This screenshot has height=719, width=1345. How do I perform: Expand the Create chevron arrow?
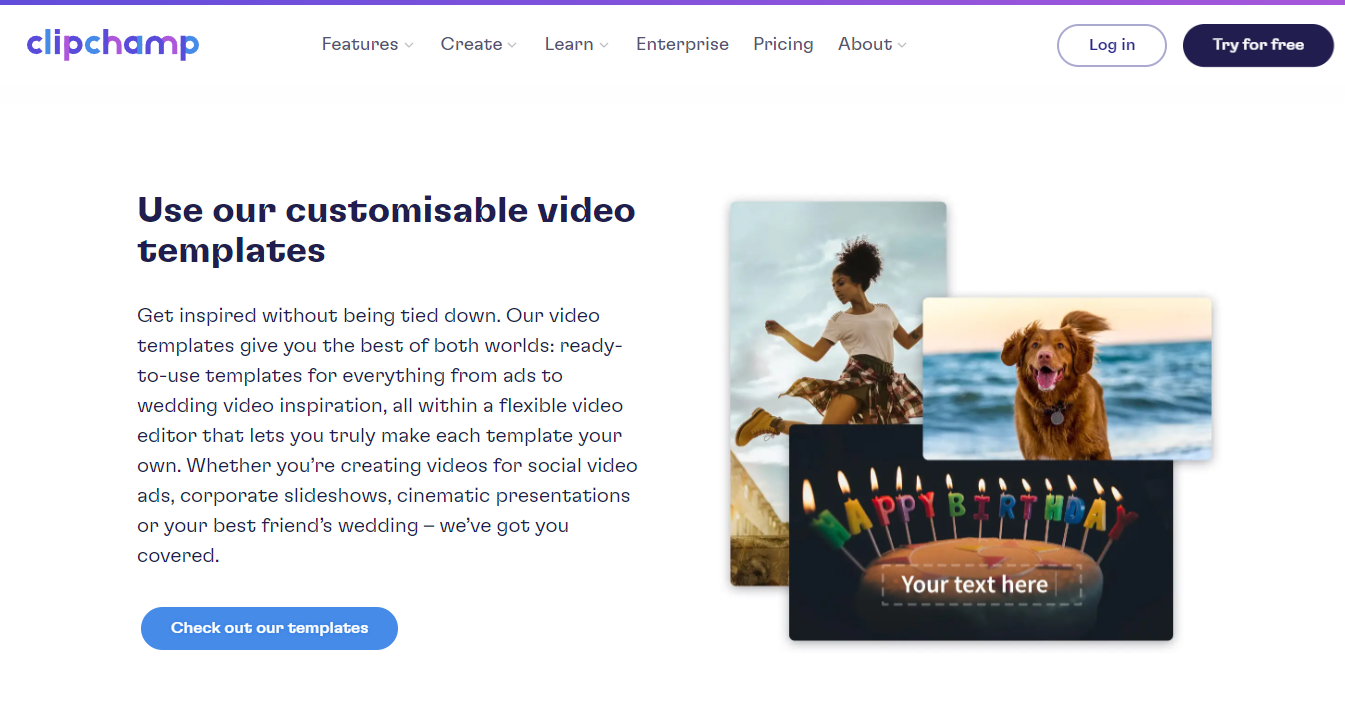point(512,45)
